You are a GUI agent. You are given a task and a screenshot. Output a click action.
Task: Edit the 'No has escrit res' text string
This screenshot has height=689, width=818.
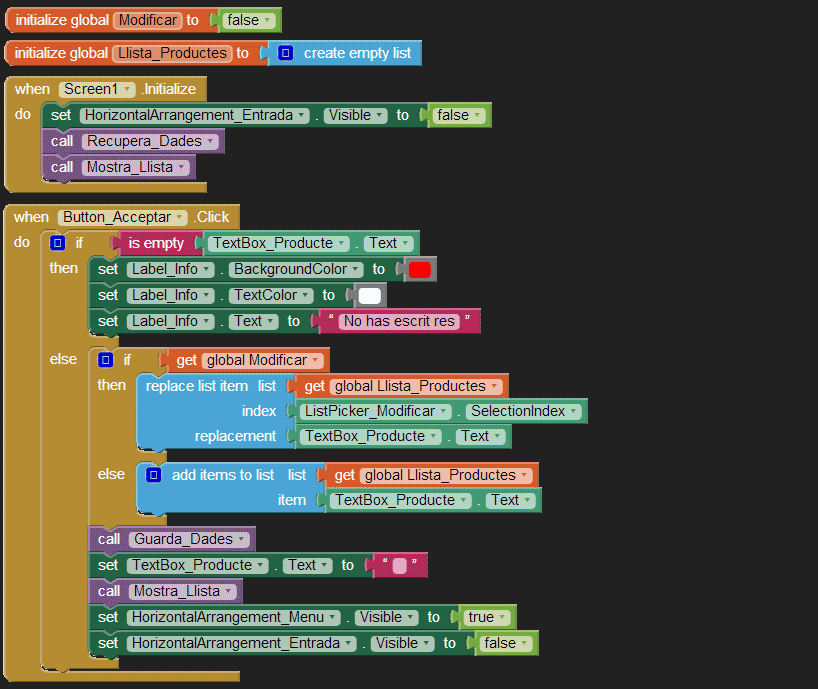pos(399,321)
